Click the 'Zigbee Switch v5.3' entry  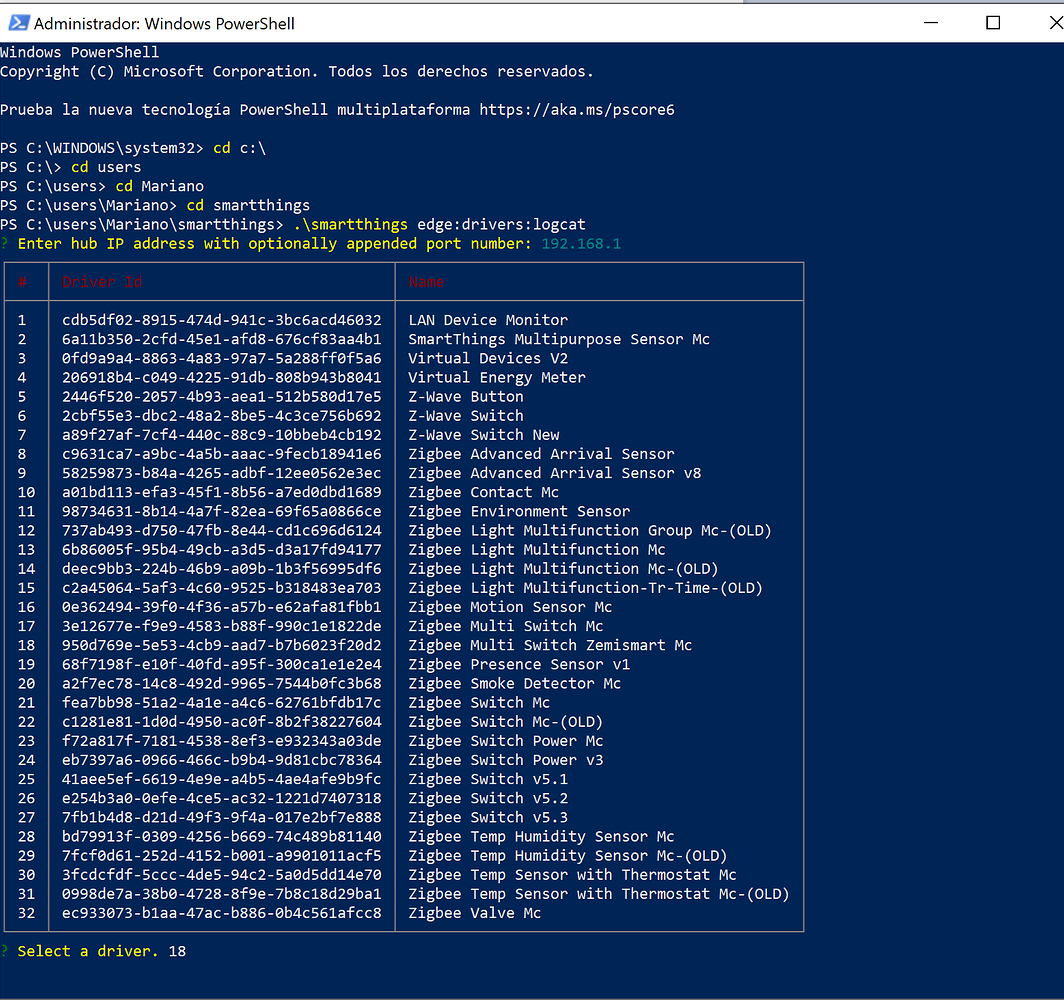488,818
